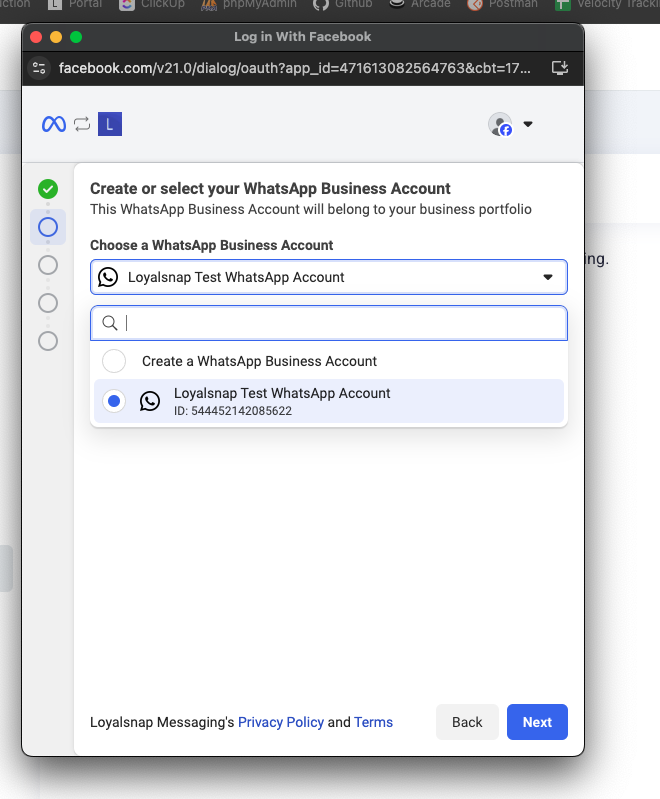The width and height of the screenshot is (660, 799).
Task: Focus the account search input field
Action: click(x=329, y=323)
